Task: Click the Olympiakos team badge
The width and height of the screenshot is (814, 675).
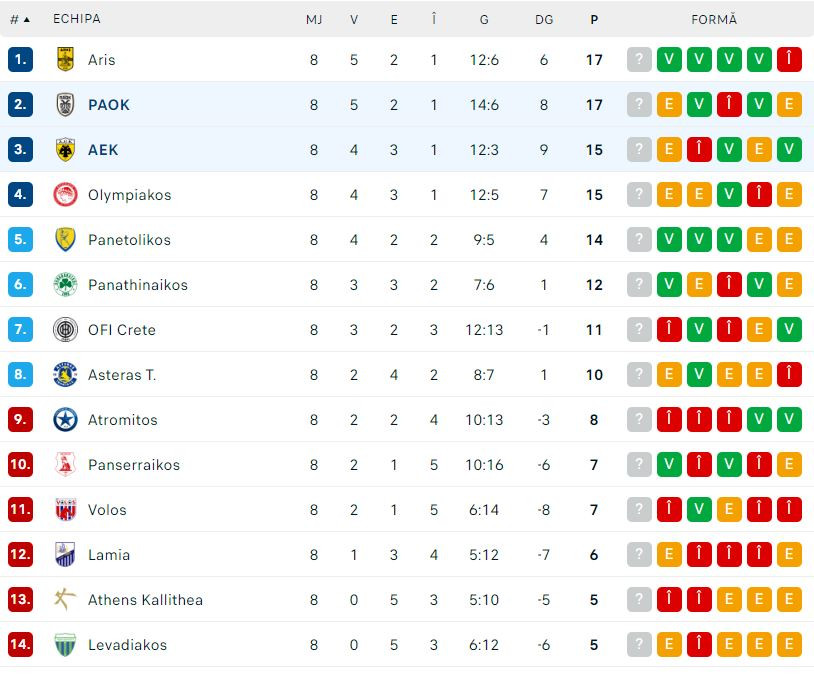Action: (66, 195)
